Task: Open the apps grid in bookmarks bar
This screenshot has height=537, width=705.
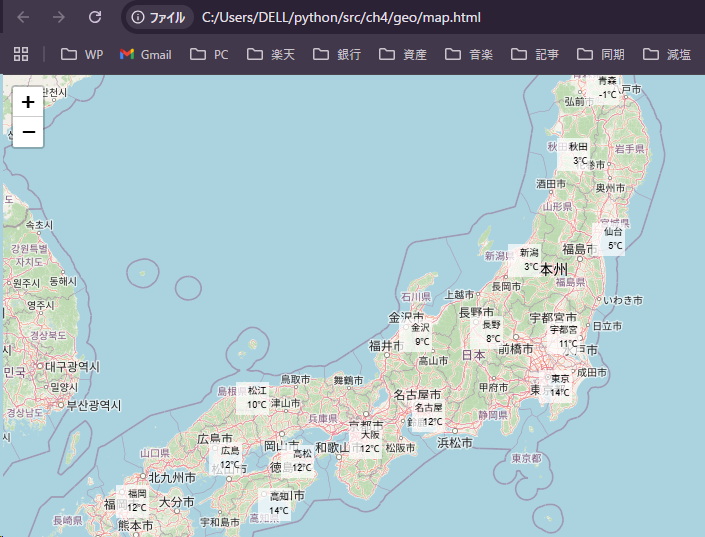Action: click(21, 54)
